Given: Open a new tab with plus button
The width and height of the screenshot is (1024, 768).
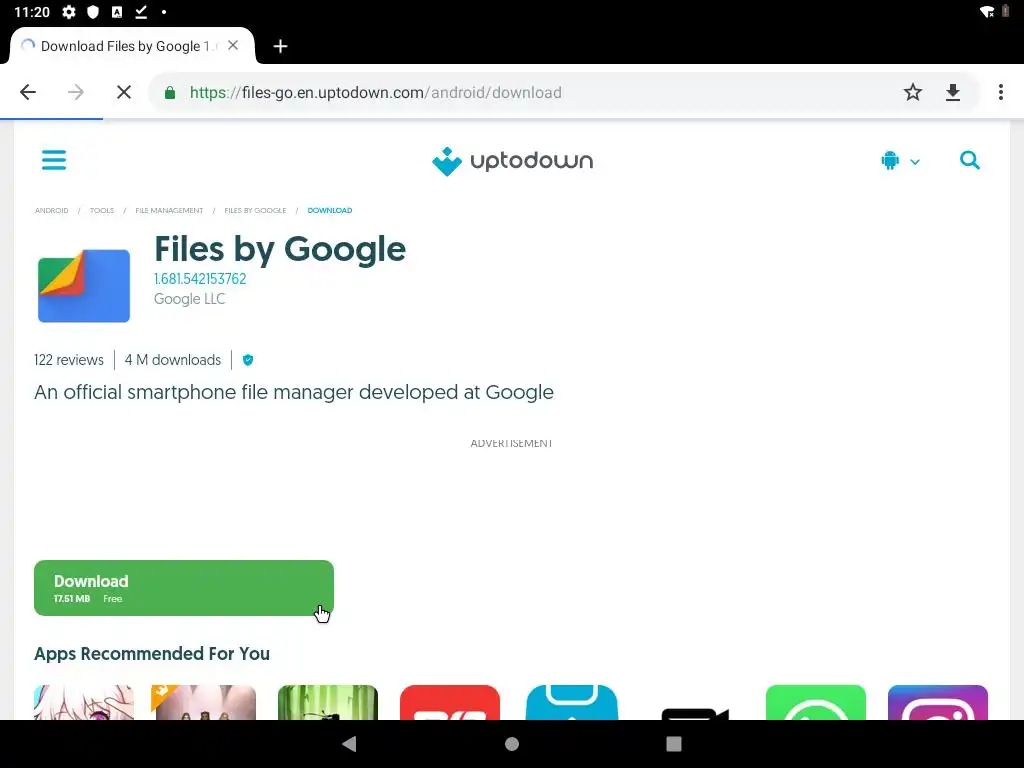Looking at the screenshot, I should (280, 46).
